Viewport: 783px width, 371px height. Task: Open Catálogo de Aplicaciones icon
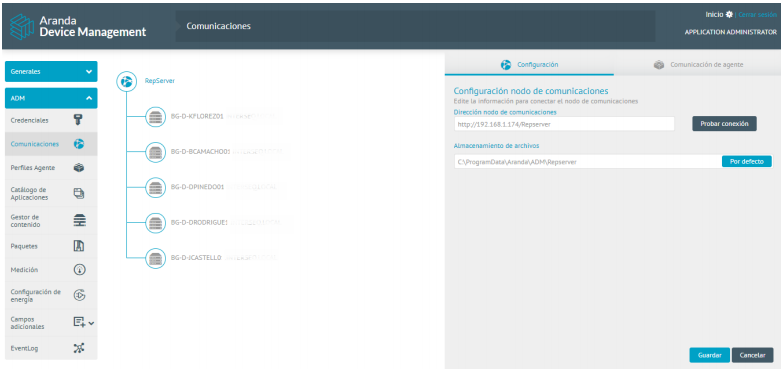[x=79, y=193]
